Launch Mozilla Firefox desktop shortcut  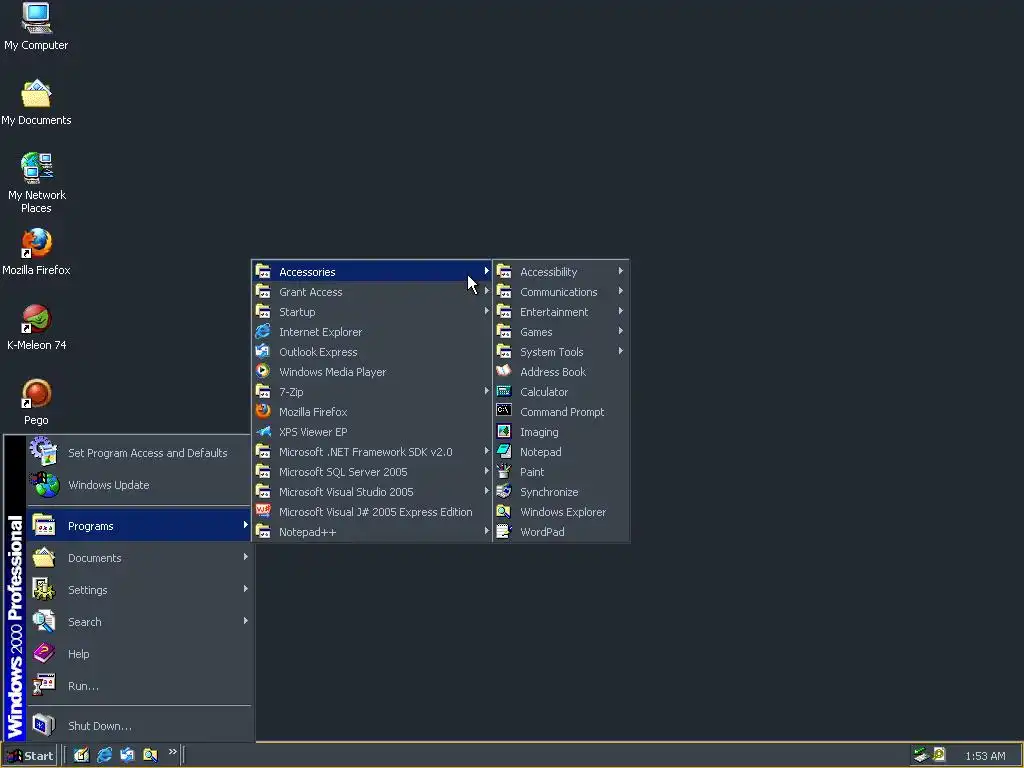[36, 251]
